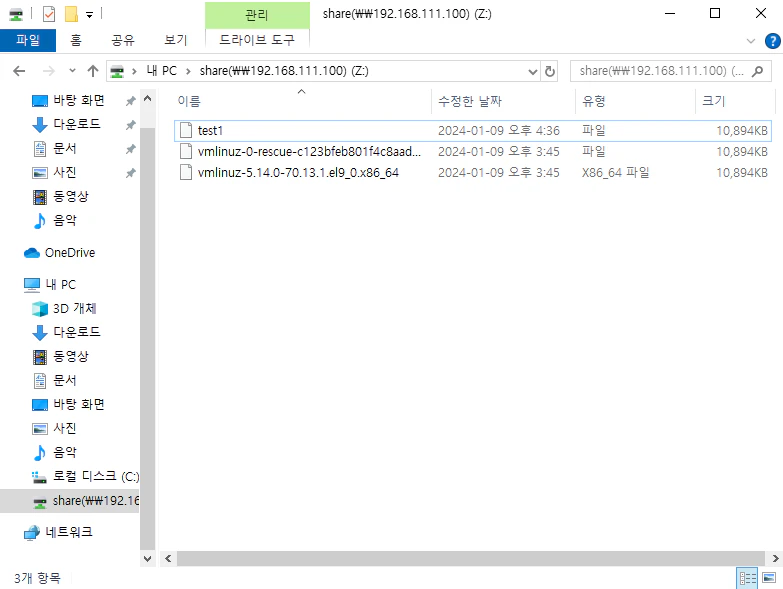The width and height of the screenshot is (783, 589).
Task: Click X86_64 파일 type cell
Action: click(x=615, y=173)
